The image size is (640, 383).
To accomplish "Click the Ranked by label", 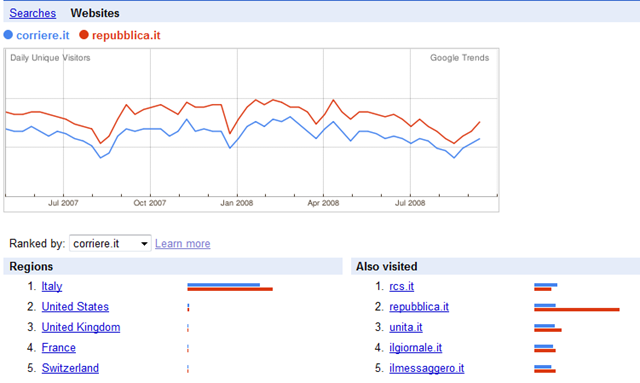I will click(x=37, y=244).
